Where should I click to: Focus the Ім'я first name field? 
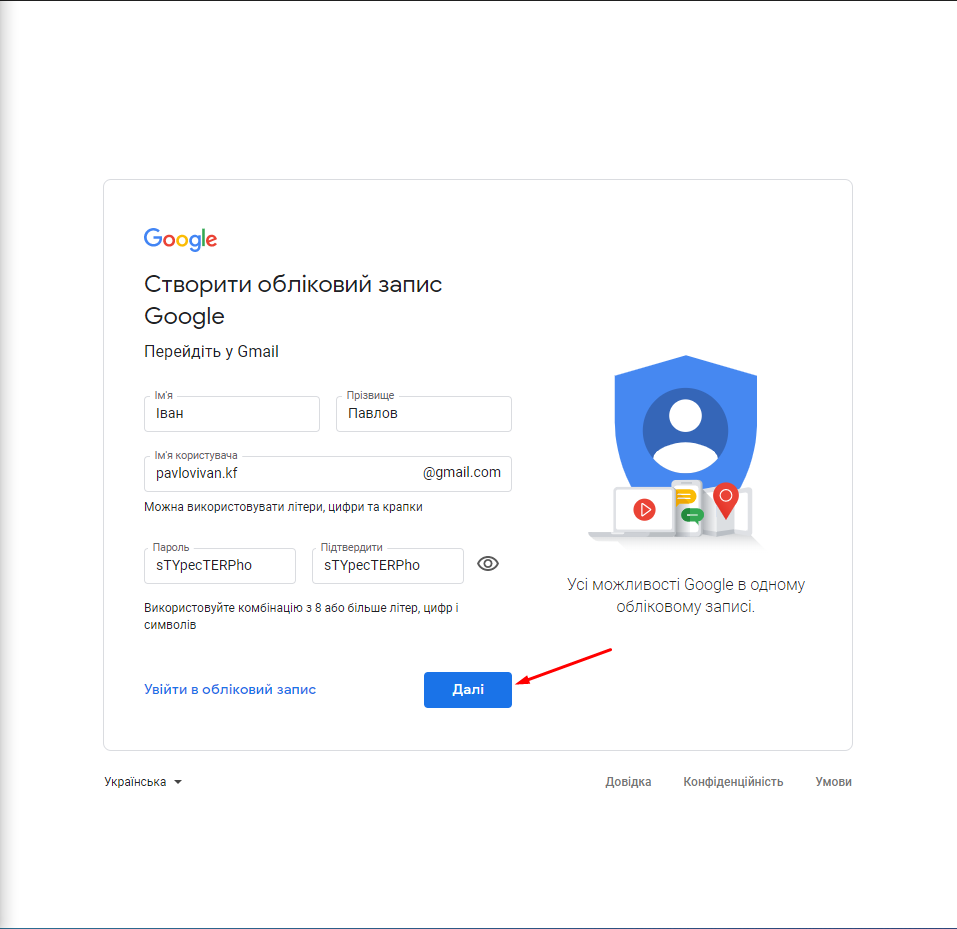click(232, 414)
